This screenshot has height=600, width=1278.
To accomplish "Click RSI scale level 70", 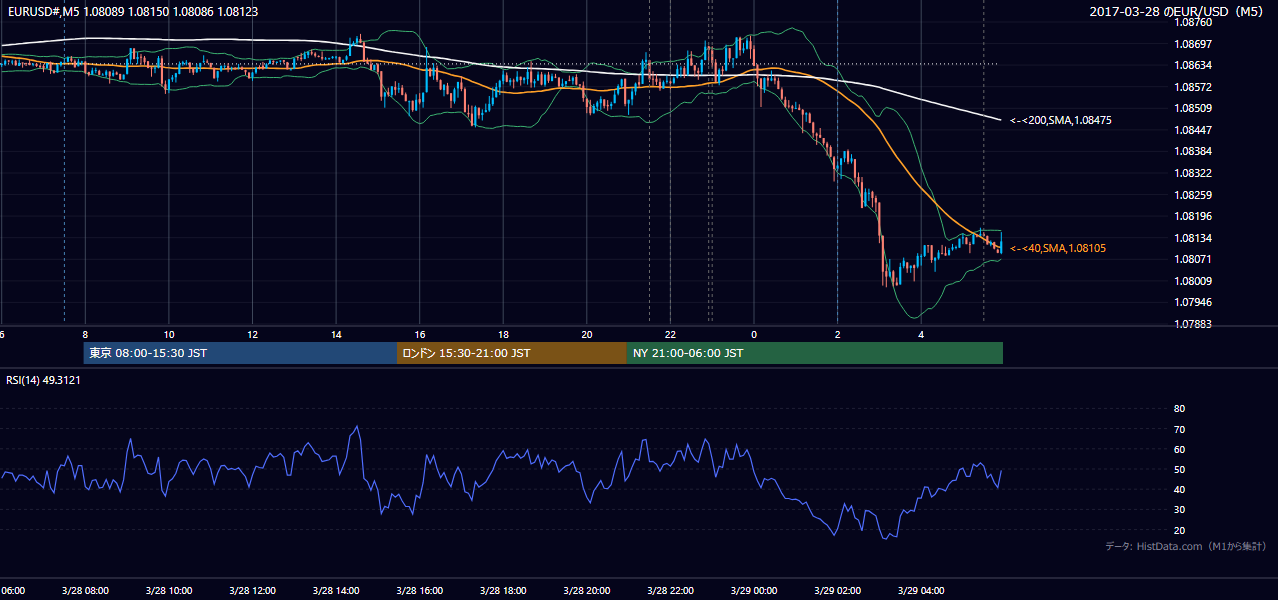I will tap(1179, 430).
